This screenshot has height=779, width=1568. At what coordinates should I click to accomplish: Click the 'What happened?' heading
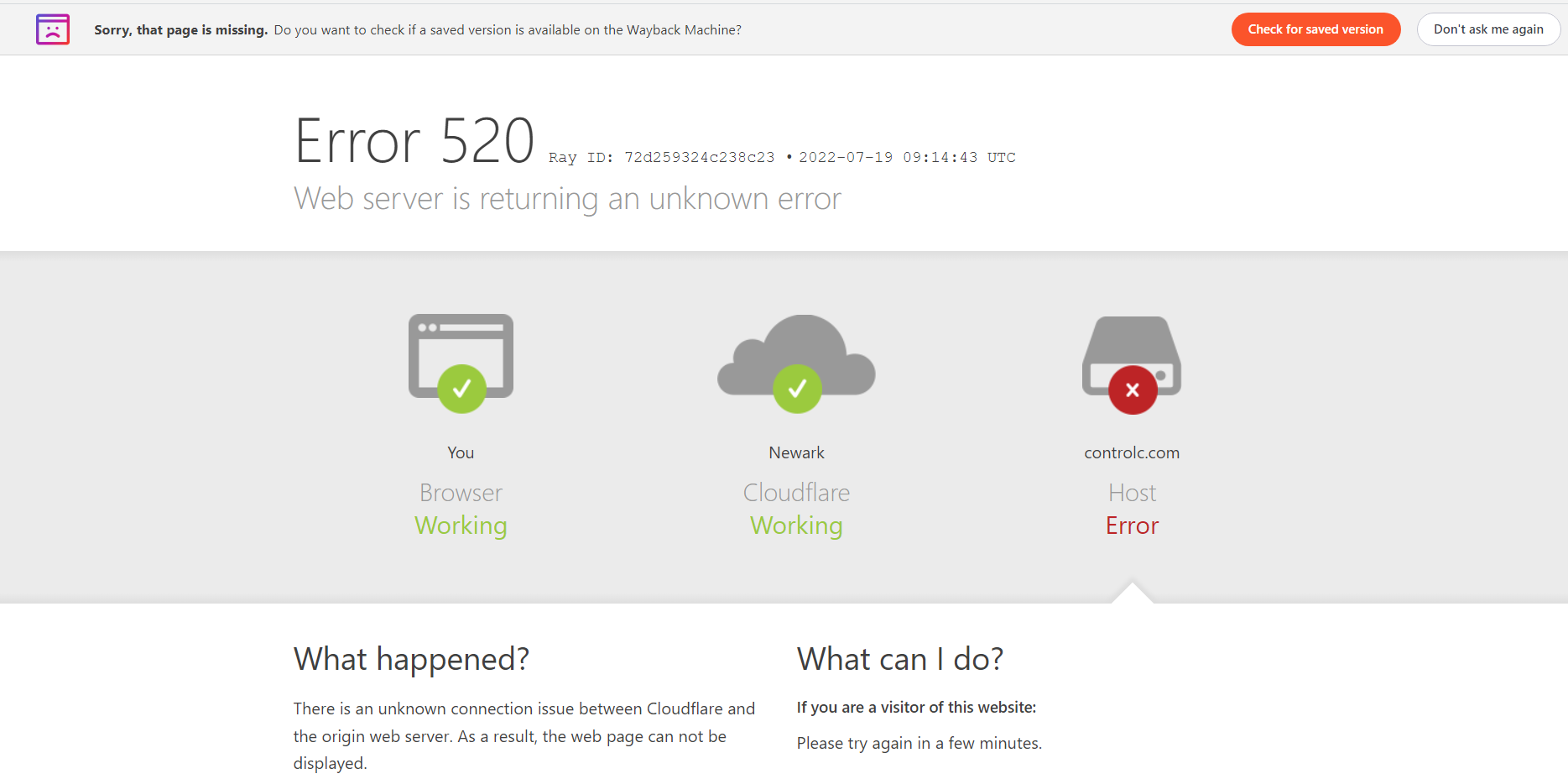[411, 660]
